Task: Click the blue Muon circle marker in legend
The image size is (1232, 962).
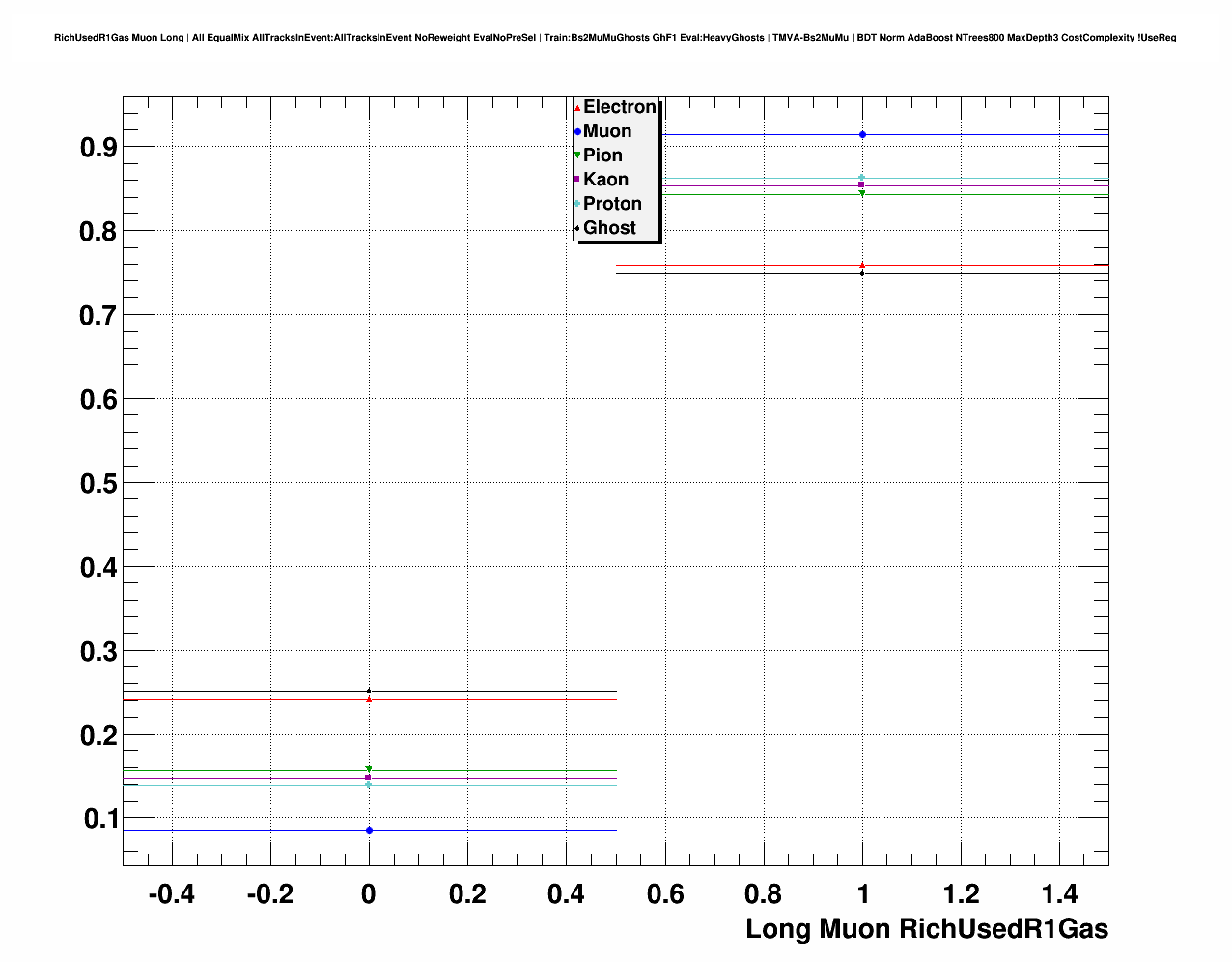Action: point(577,132)
